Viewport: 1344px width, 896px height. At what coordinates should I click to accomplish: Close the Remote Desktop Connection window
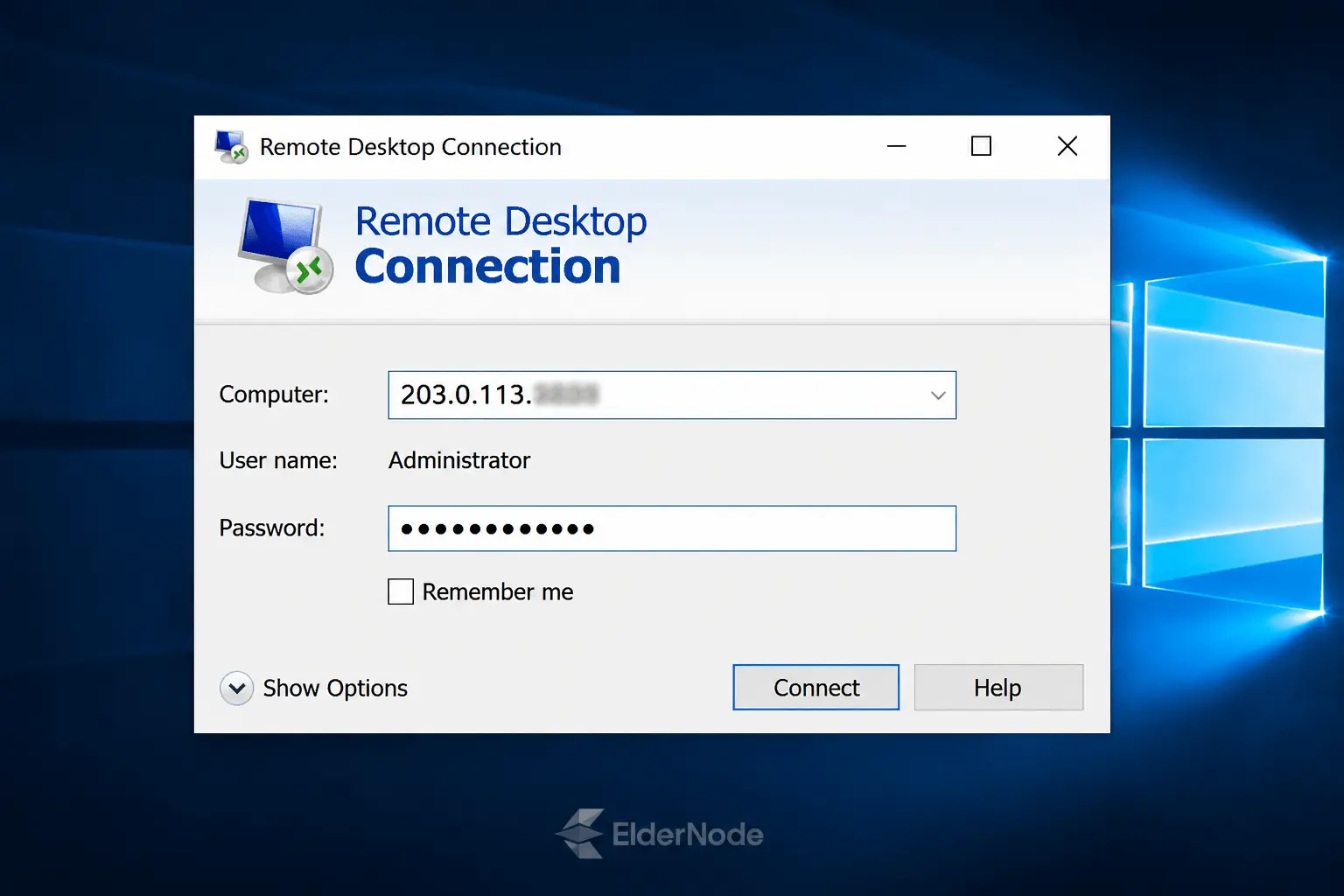click(1067, 146)
